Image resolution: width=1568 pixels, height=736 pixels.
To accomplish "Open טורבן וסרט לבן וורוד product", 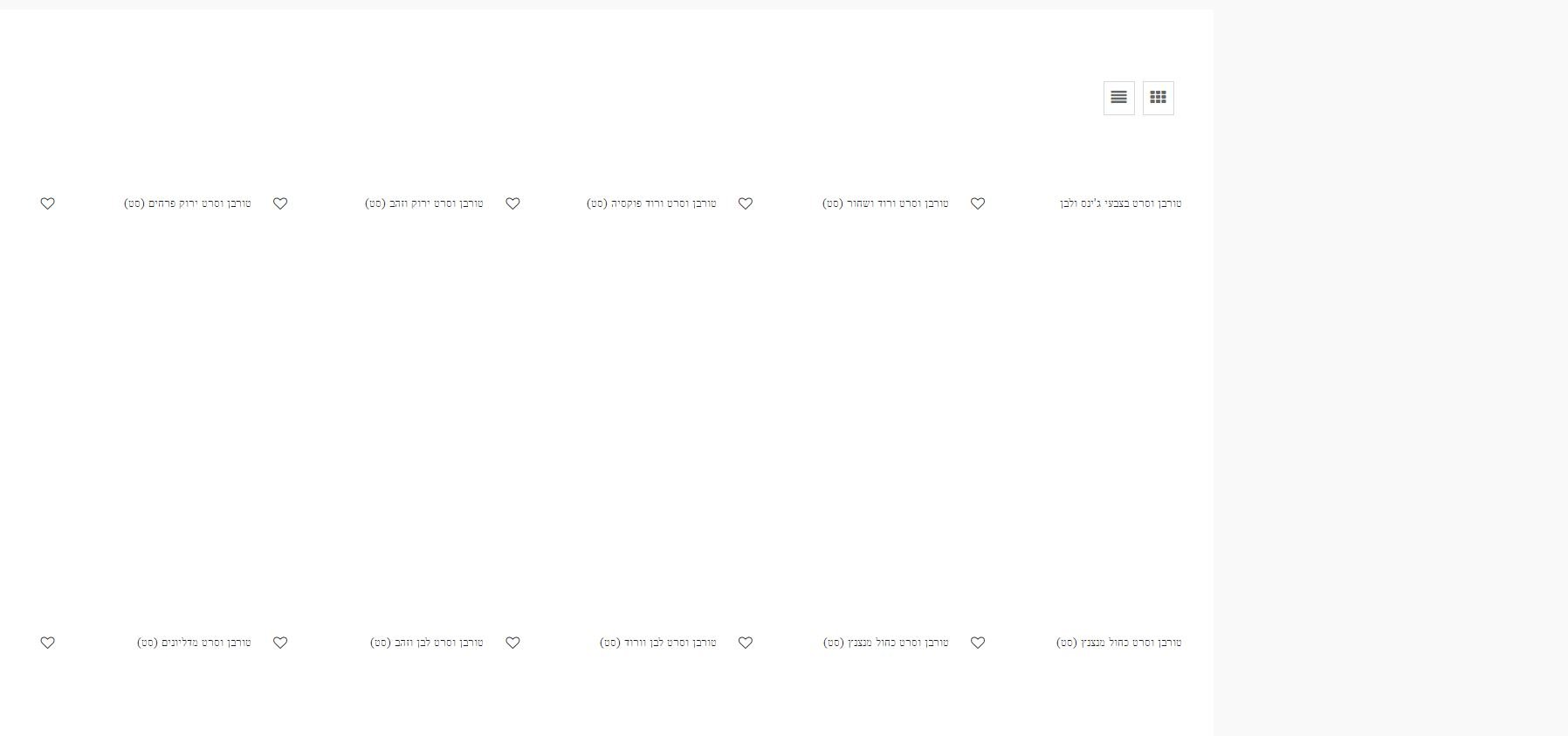I will [657, 643].
